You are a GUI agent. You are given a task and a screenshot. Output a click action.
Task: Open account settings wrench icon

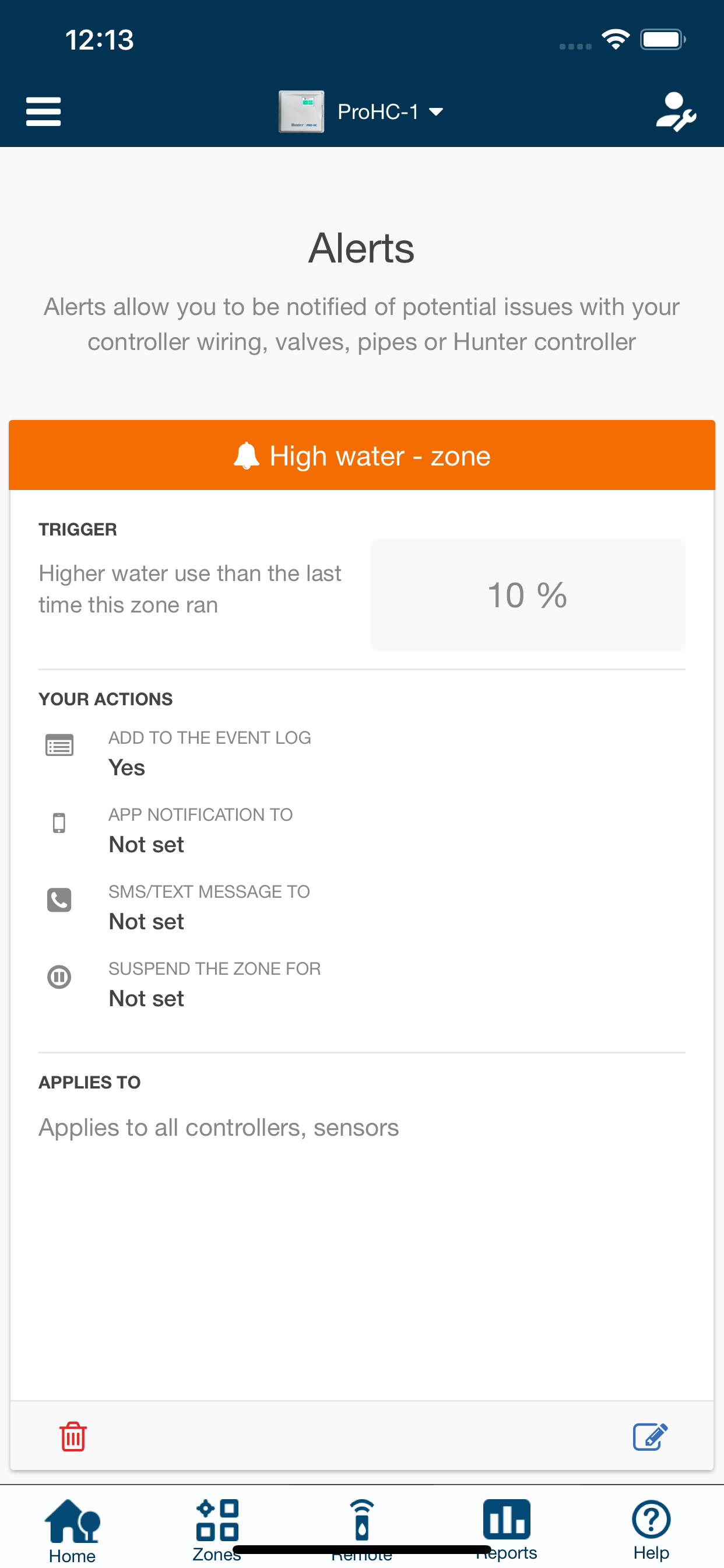(676, 112)
